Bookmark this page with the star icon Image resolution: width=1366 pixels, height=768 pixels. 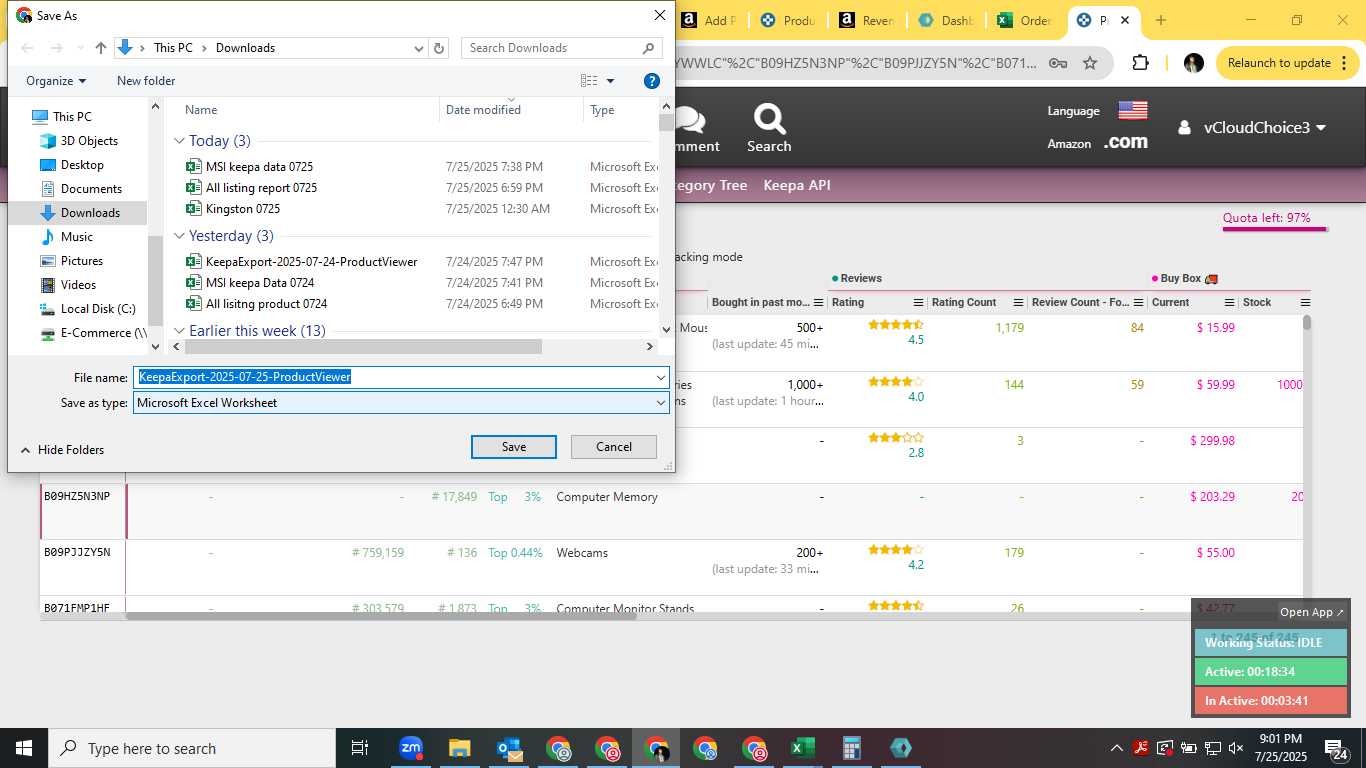point(1090,63)
